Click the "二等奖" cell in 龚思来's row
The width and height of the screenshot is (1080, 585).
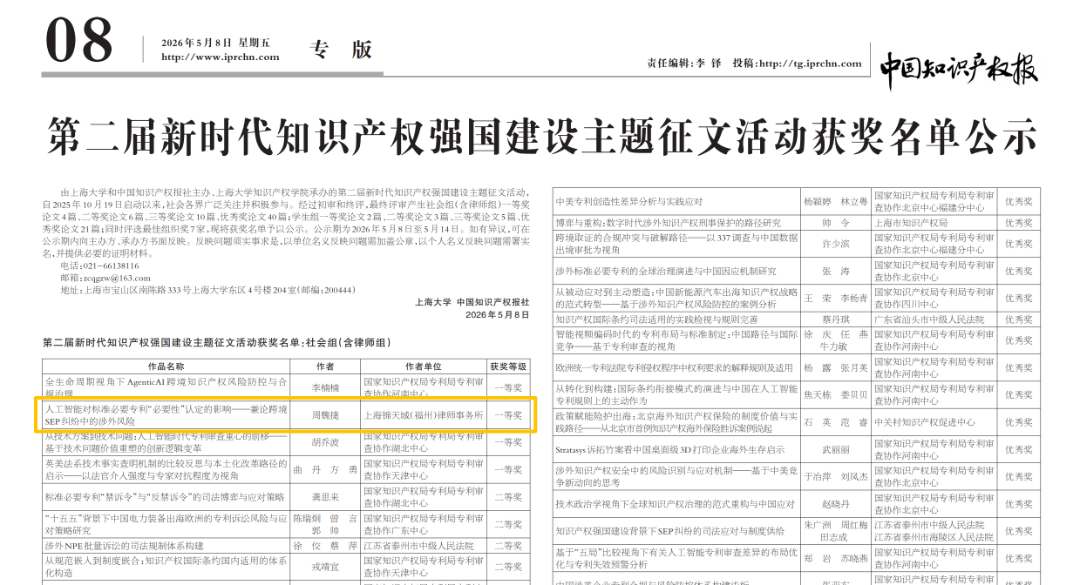pyautogui.click(x=508, y=497)
